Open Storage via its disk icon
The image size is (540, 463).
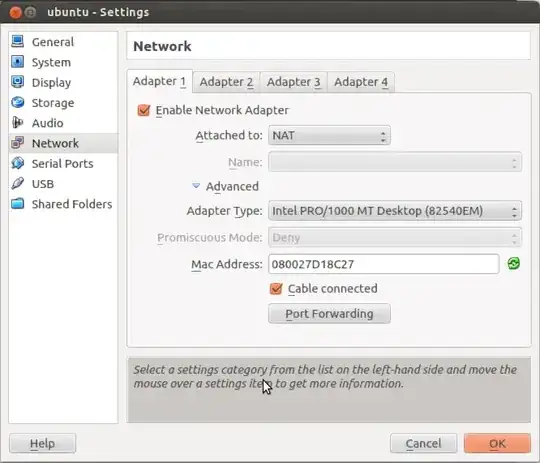pos(18,102)
